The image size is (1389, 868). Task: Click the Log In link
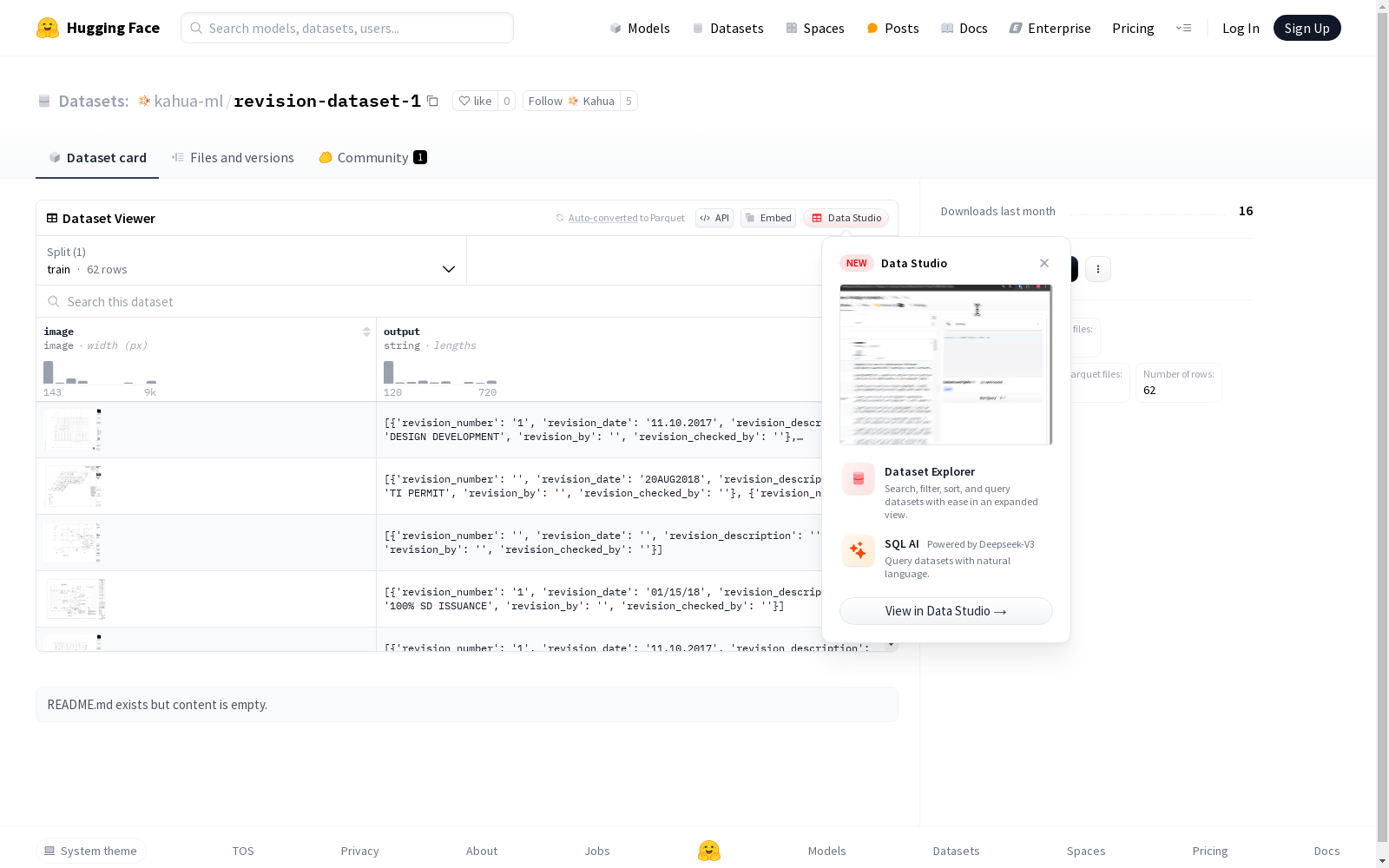(x=1241, y=28)
